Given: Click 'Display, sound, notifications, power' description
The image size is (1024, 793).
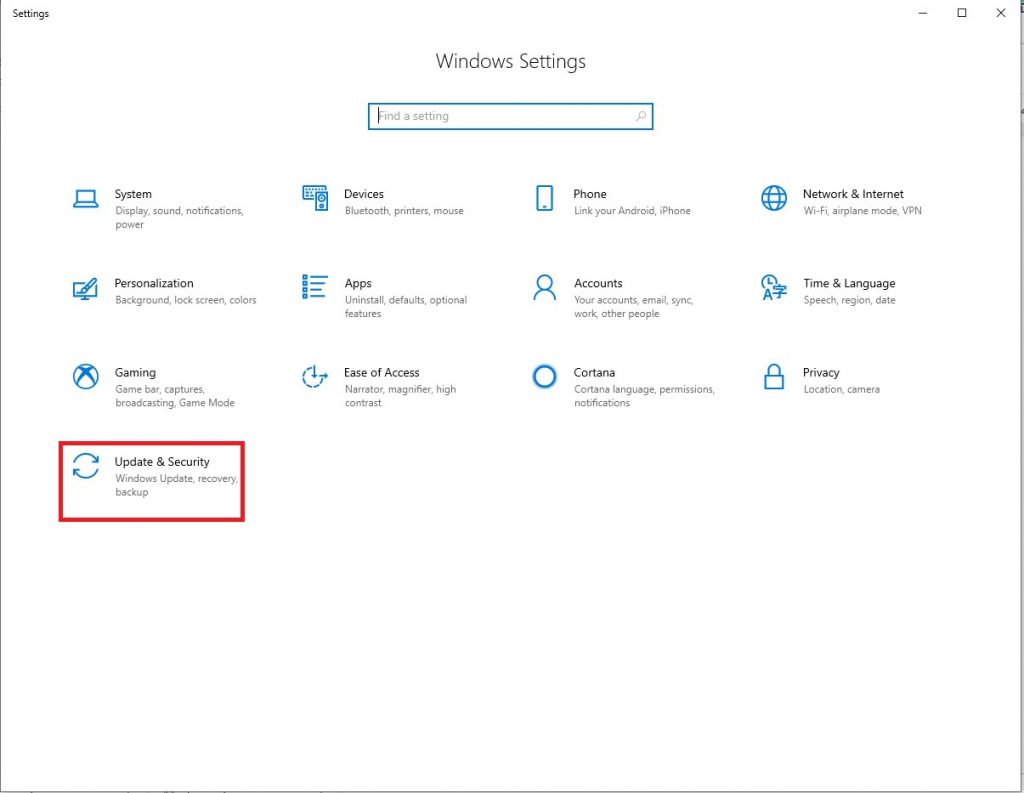Looking at the screenshot, I should point(179,218).
